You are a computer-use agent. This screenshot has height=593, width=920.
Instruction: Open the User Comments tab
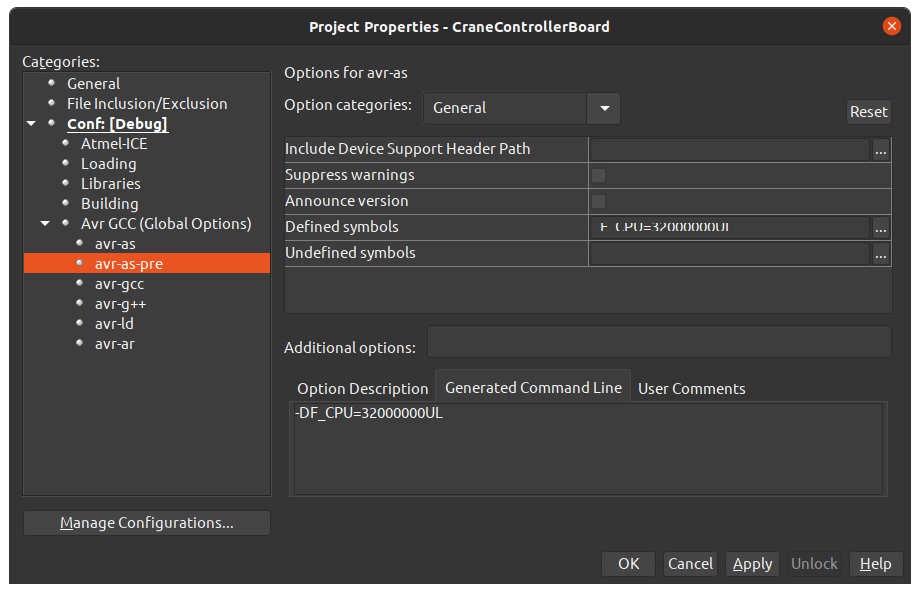click(691, 389)
